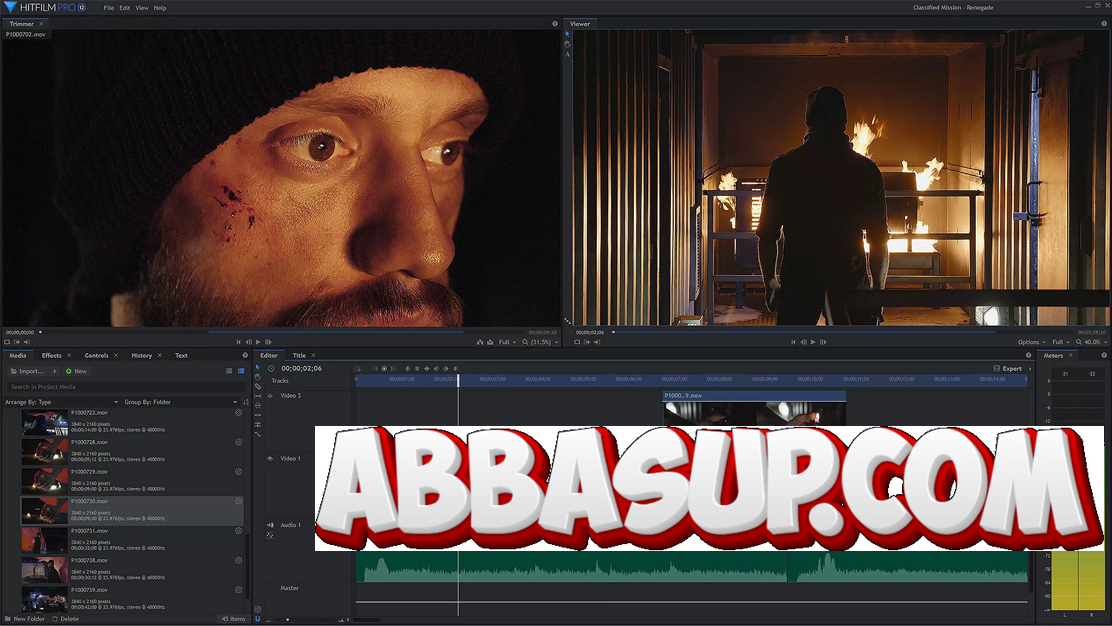This screenshot has height=626, width=1112.
Task: Open the Help menu
Action: coord(160,8)
